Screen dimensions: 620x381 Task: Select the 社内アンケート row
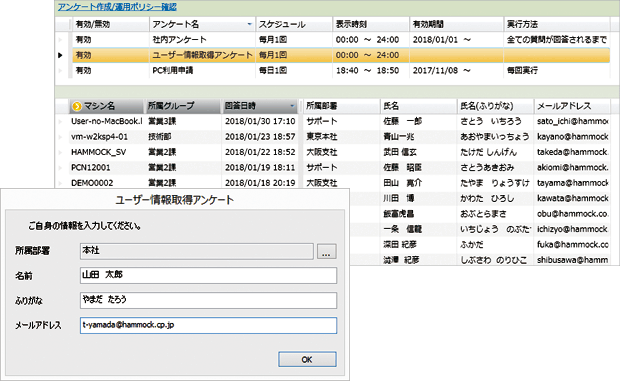341,40
